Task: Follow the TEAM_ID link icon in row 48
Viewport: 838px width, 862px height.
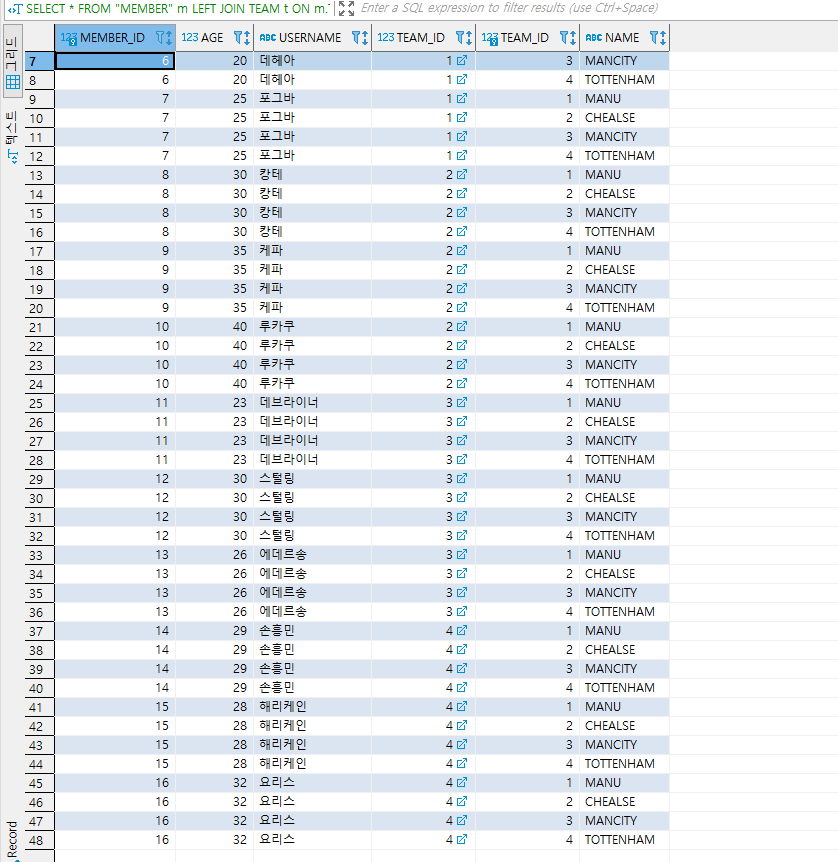Action: (x=462, y=839)
